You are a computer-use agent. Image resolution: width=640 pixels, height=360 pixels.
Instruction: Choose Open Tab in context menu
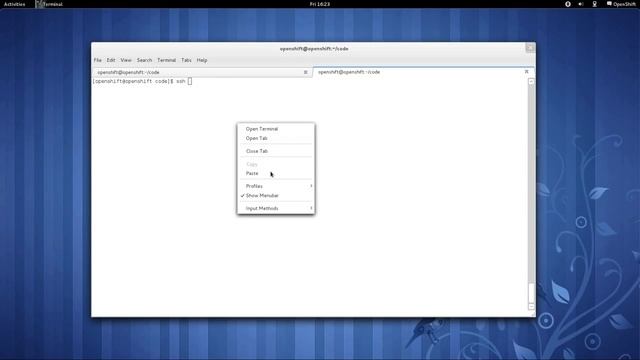(276, 138)
